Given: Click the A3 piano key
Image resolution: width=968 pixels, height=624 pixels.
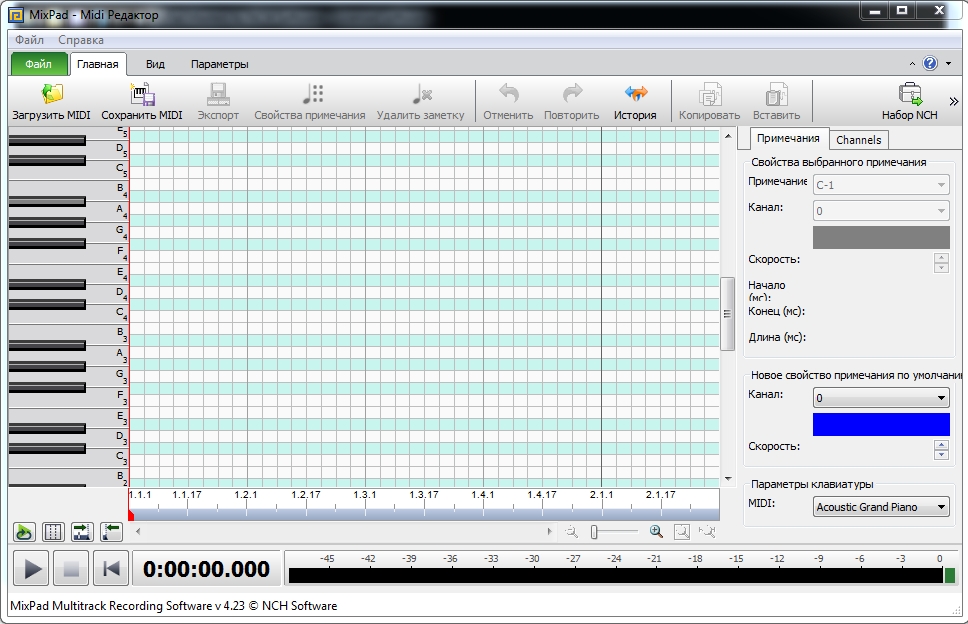Looking at the screenshot, I should click(106, 356).
